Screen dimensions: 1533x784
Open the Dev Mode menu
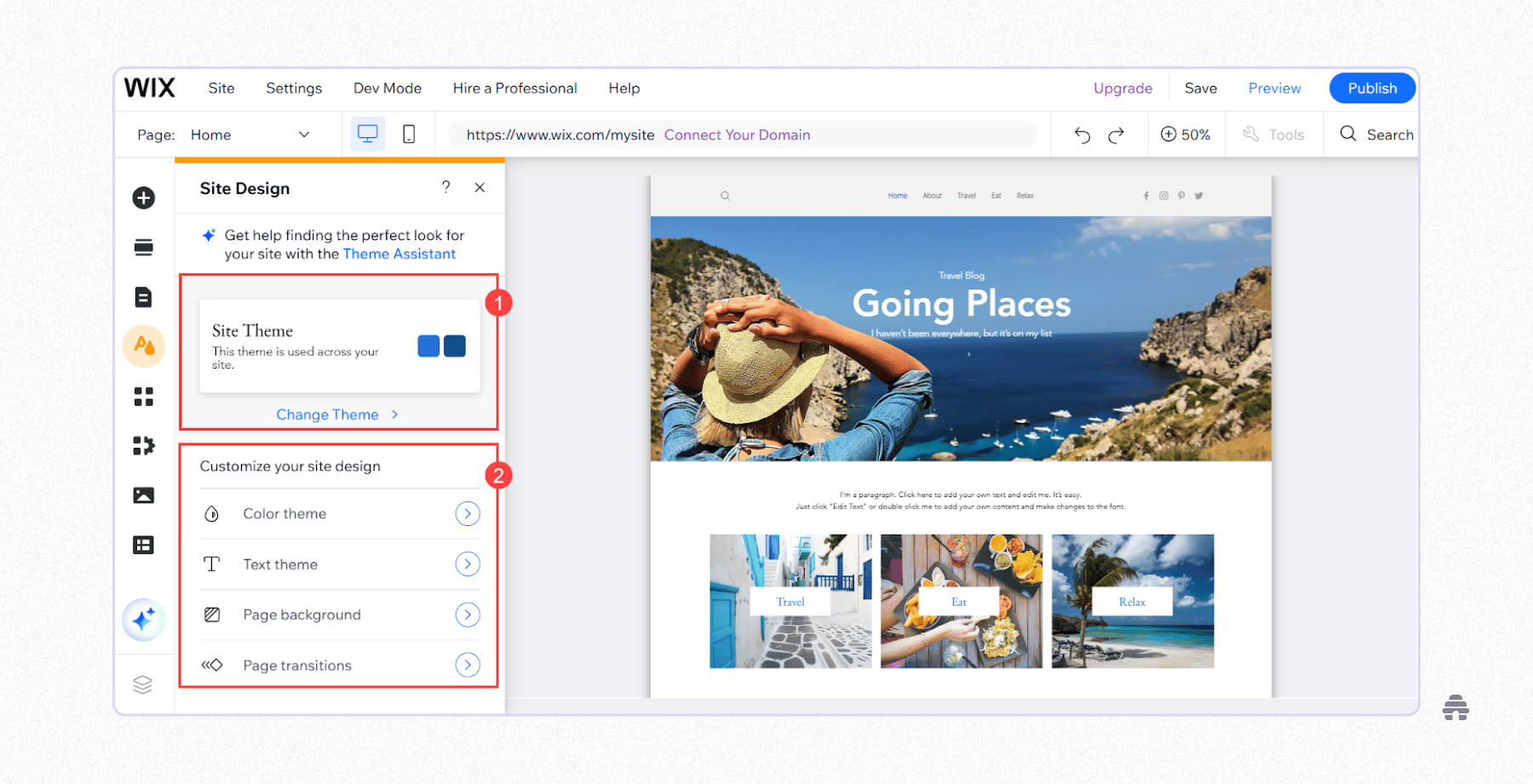(x=388, y=89)
